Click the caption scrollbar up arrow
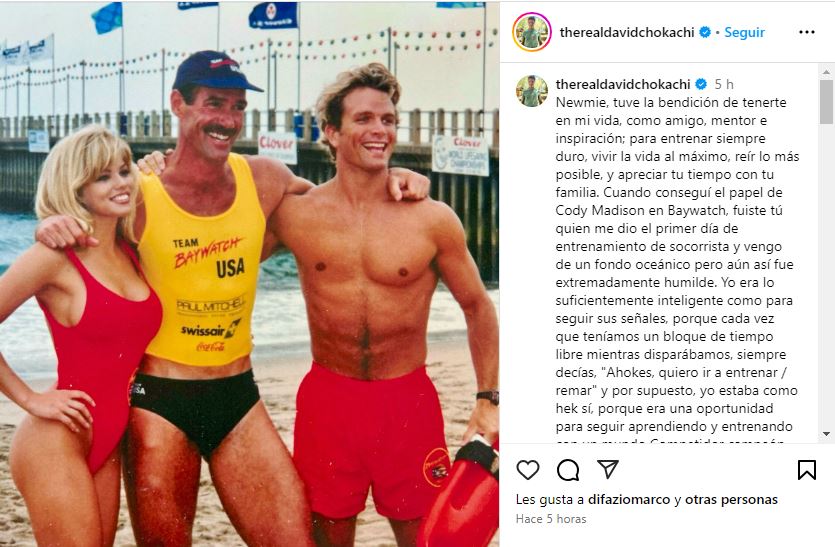The height and width of the screenshot is (547, 835). [x=826, y=71]
